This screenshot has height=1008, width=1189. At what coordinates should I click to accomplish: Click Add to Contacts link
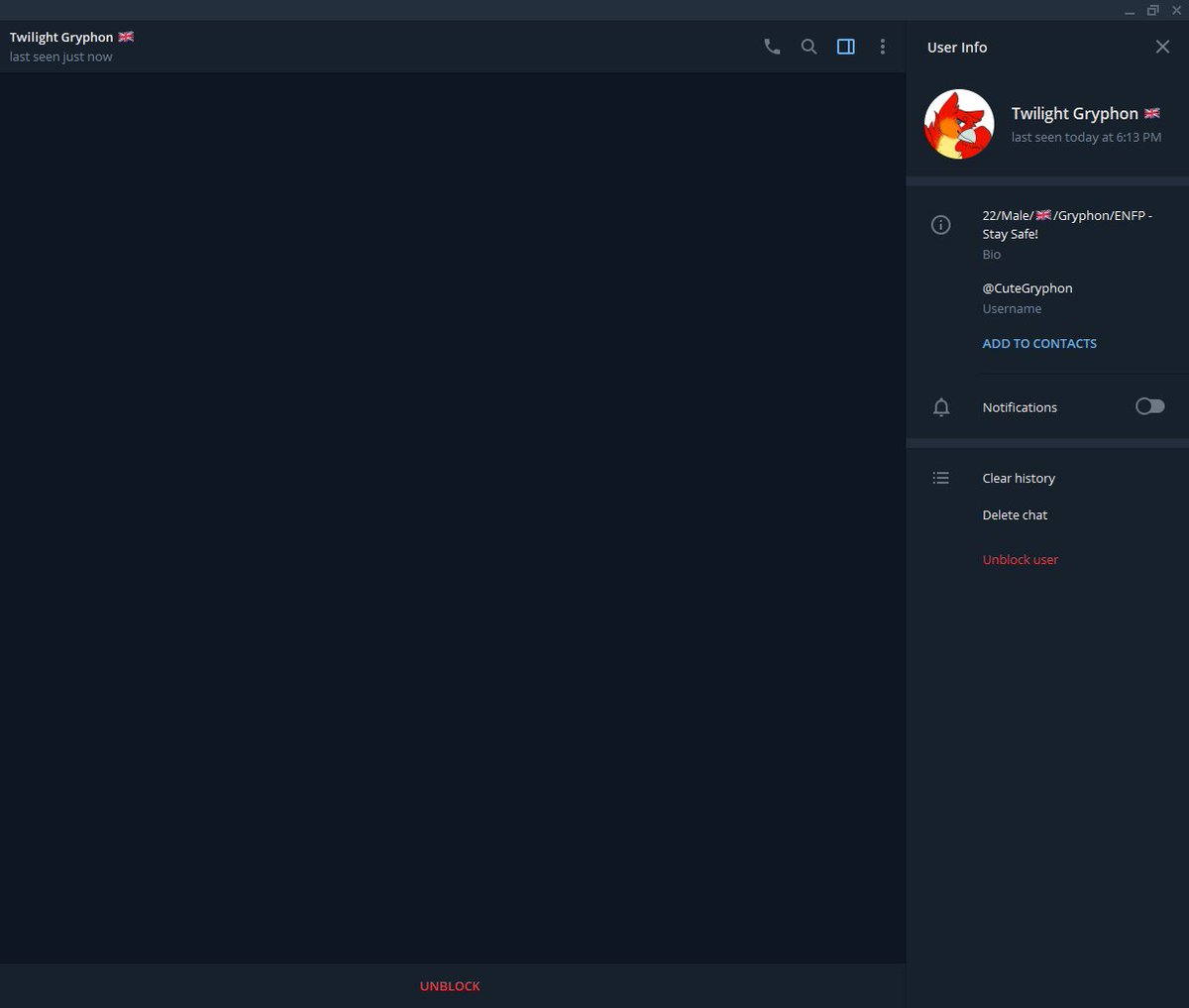(1039, 344)
